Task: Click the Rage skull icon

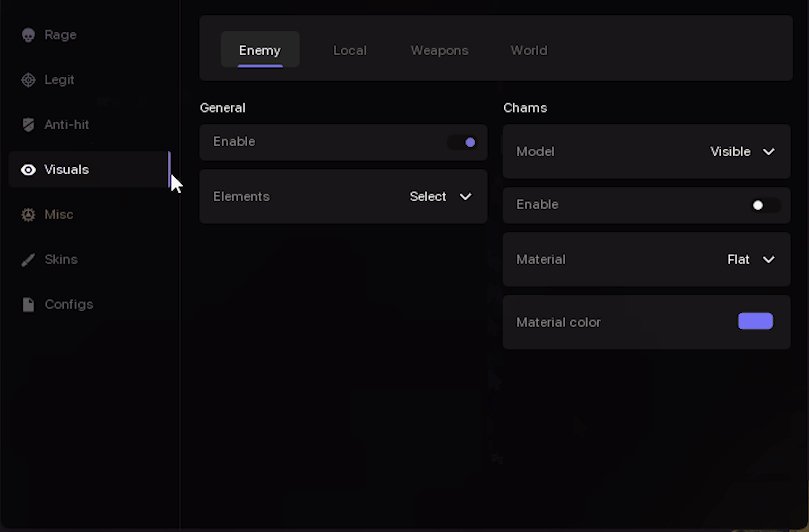Action: (28, 35)
